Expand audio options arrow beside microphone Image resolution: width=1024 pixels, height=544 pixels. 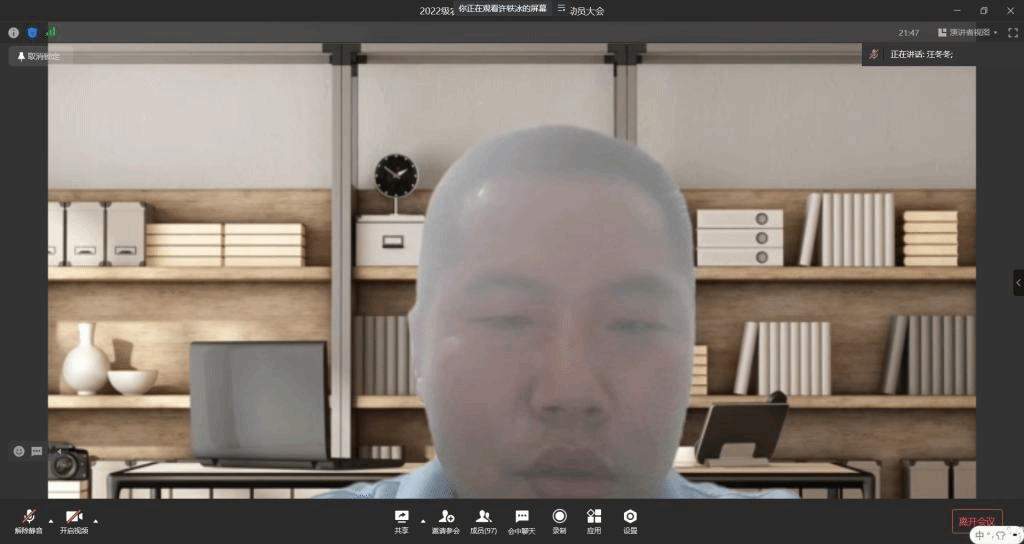pos(50,520)
